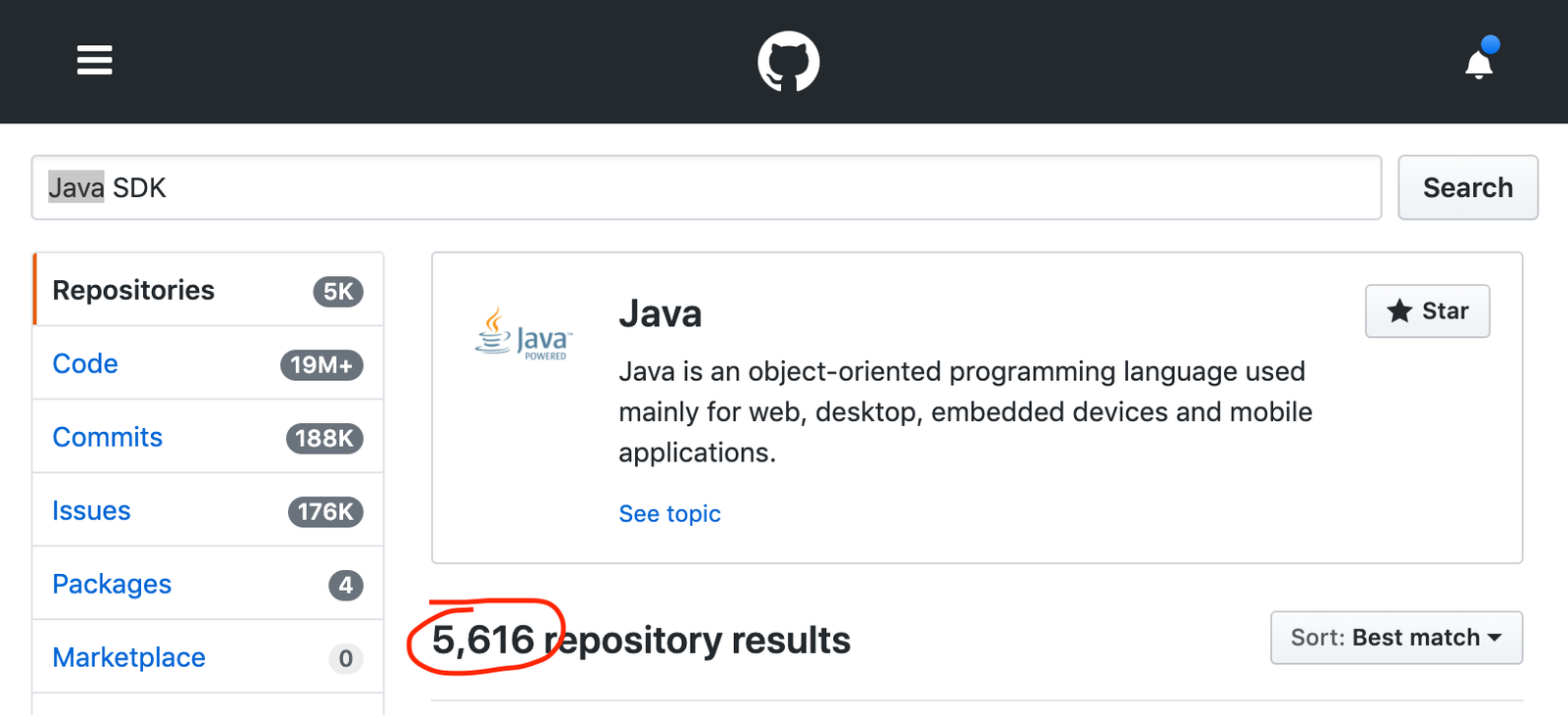Open notifications bell

point(1478,66)
